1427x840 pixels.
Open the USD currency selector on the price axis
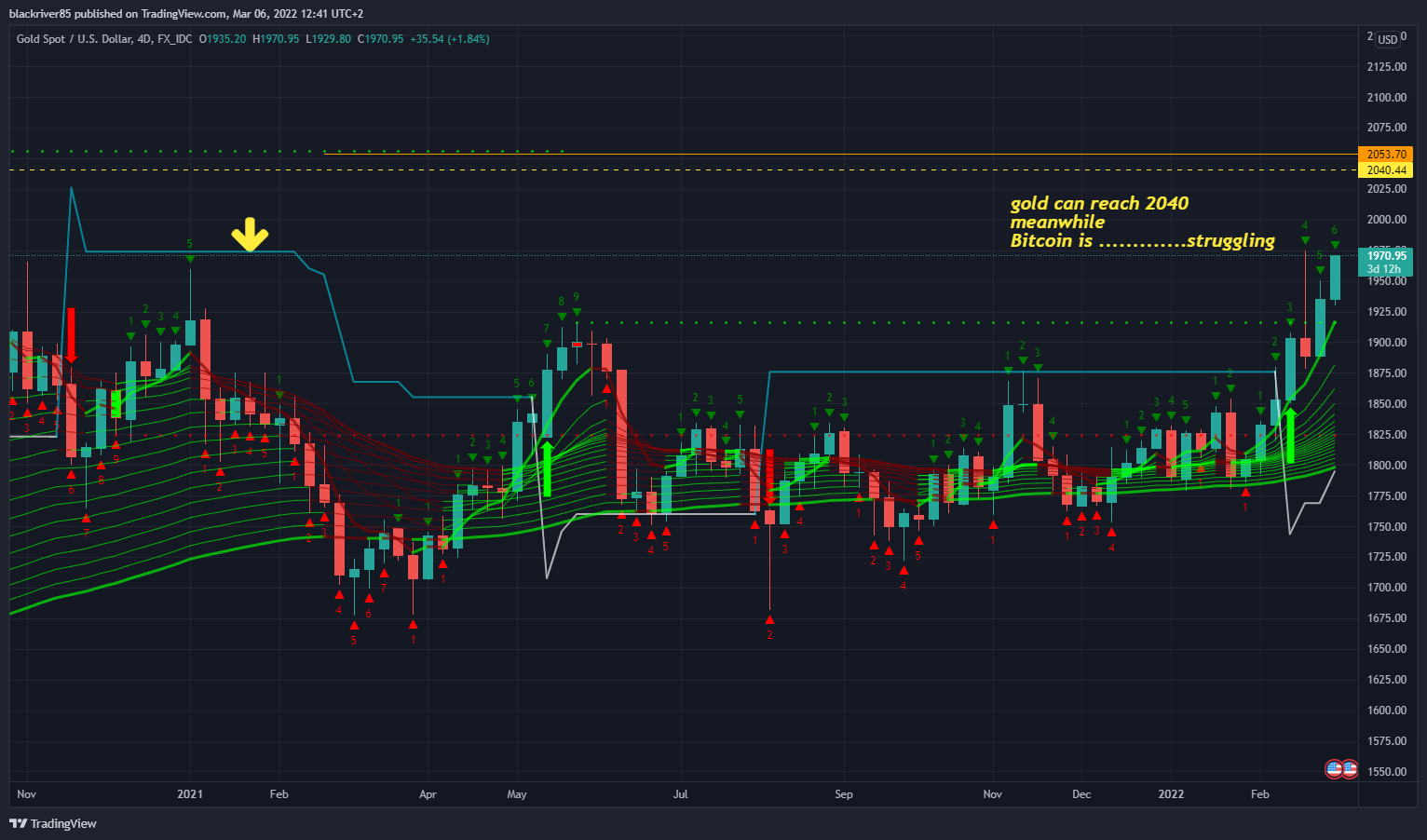(x=1388, y=39)
